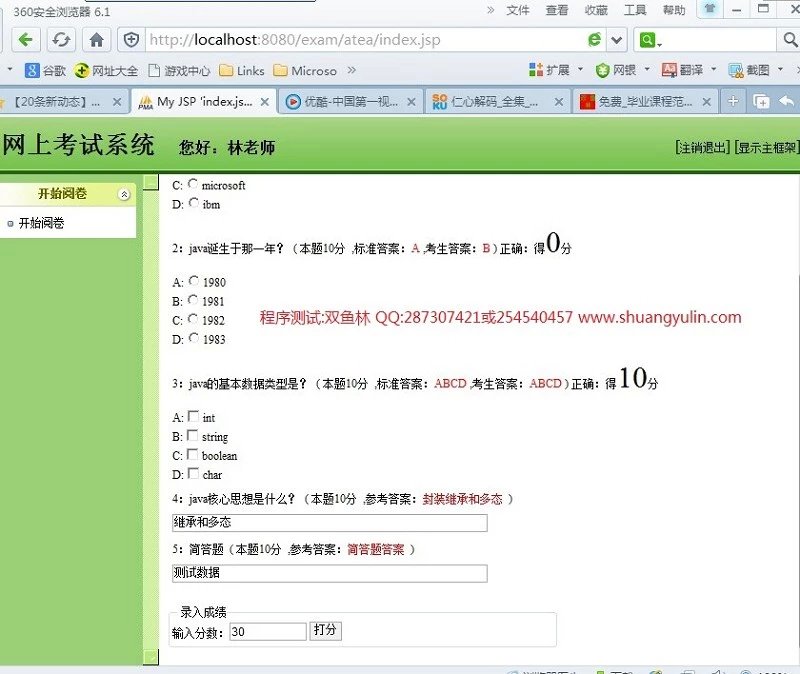This screenshot has height=674, width=800.
Task: Select the microsoft radio option
Action: pyautogui.click(x=193, y=183)
